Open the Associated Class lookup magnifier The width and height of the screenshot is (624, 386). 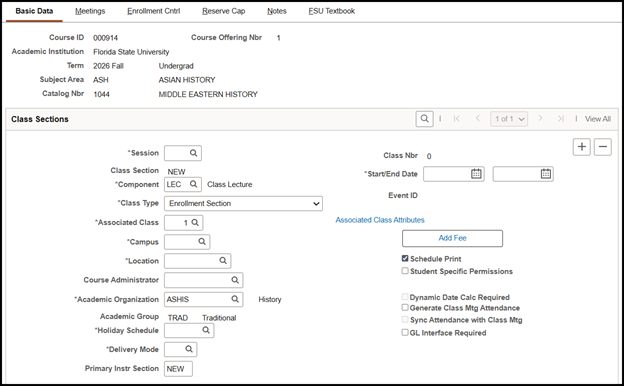click(x=195, y=222)
